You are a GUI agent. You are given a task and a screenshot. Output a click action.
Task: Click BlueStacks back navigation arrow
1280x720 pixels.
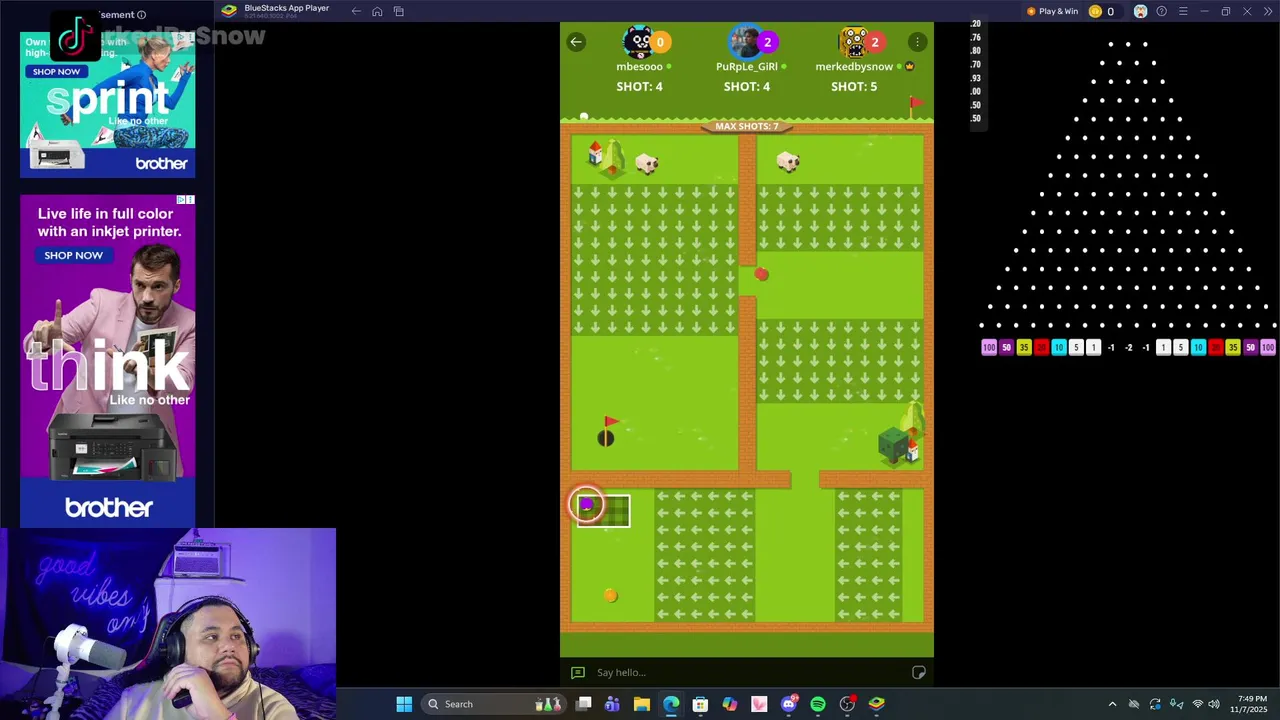356,11
